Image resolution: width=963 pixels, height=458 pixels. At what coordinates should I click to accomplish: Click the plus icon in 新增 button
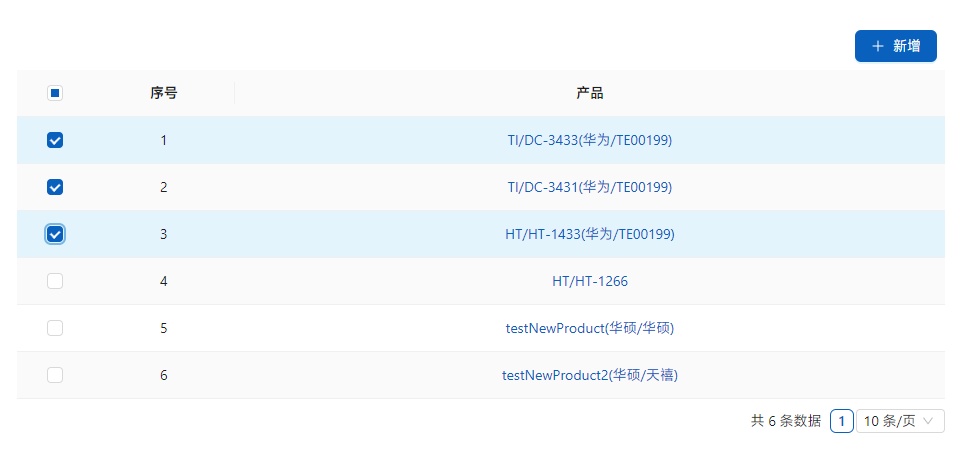(878, 46)
